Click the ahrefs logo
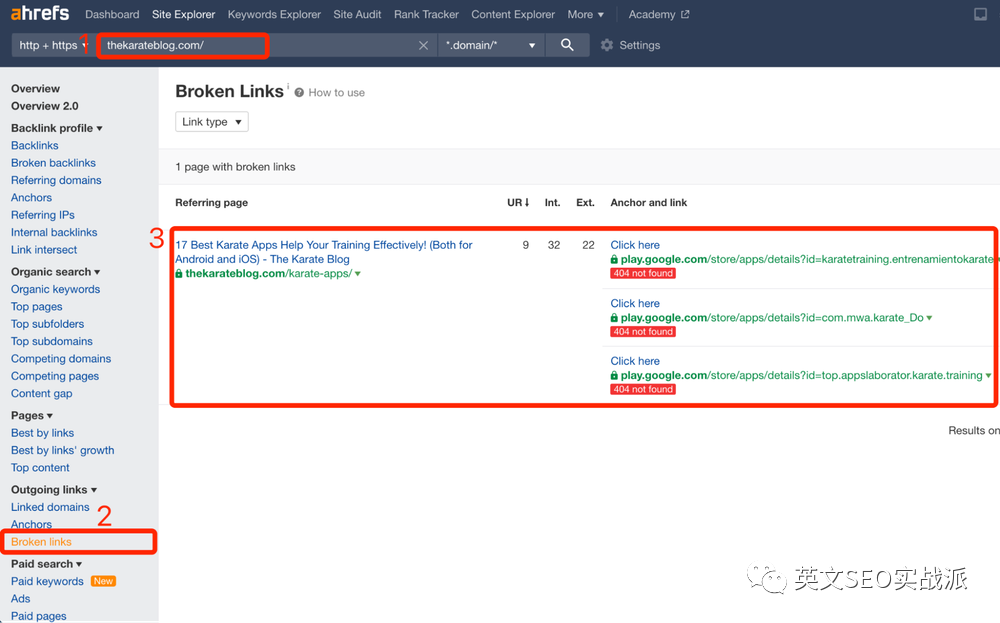This screenshot has width=1000, height=623. click(x=40, y=13)
